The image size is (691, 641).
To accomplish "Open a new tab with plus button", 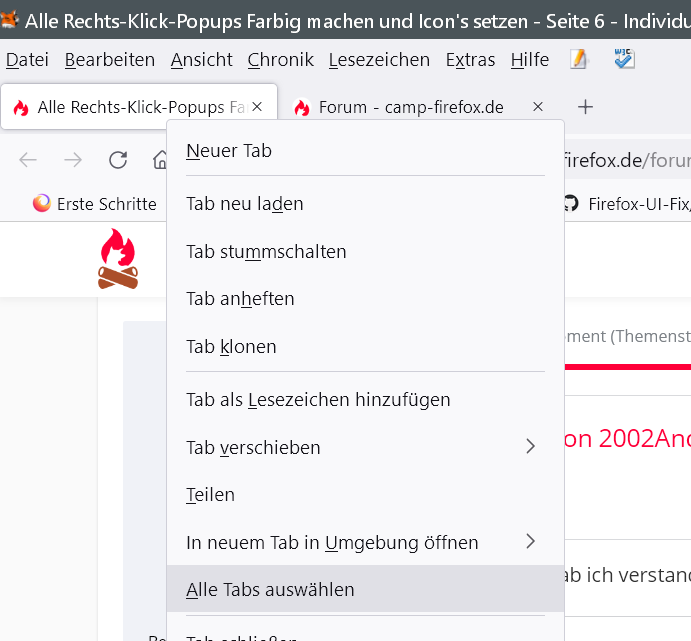I will coord(586,107).
